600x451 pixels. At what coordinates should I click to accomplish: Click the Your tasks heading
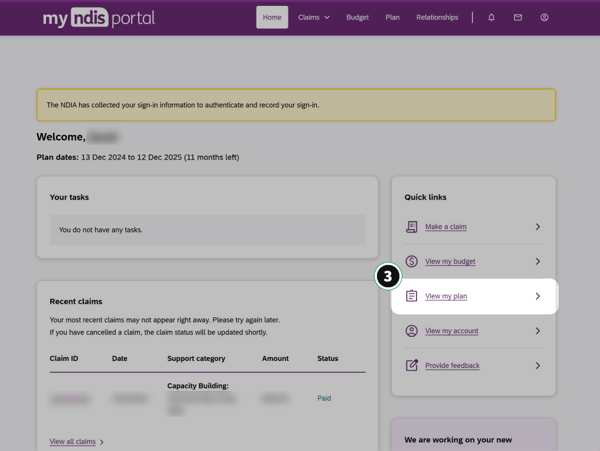point(69,197)
